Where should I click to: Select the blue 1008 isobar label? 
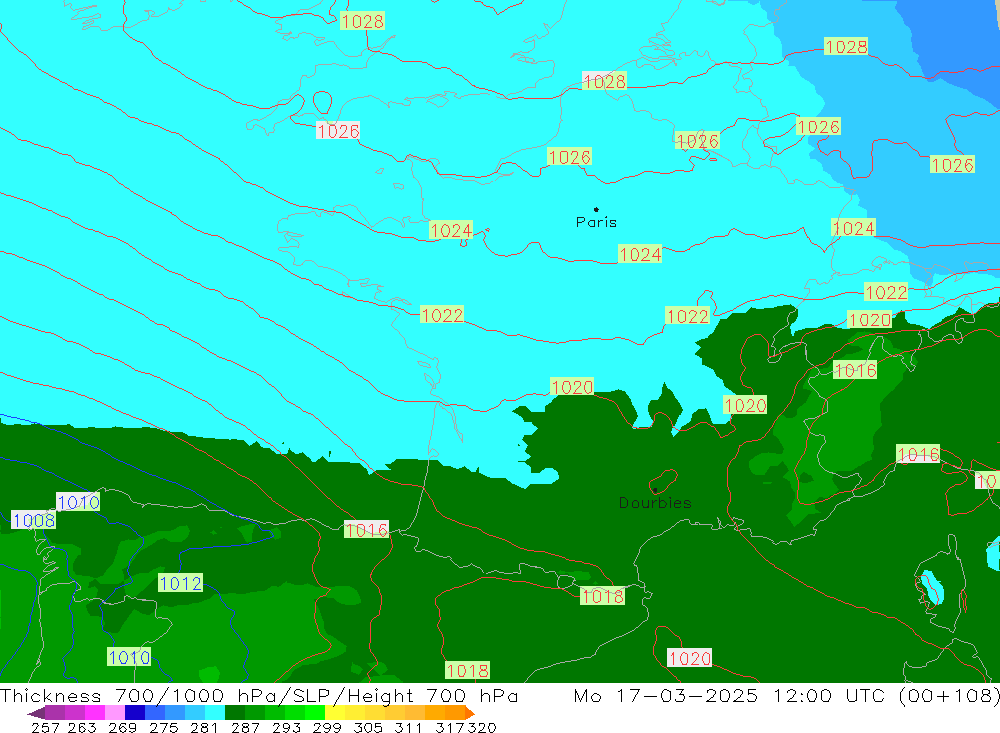pyautogui.click(x=34, y=520)
